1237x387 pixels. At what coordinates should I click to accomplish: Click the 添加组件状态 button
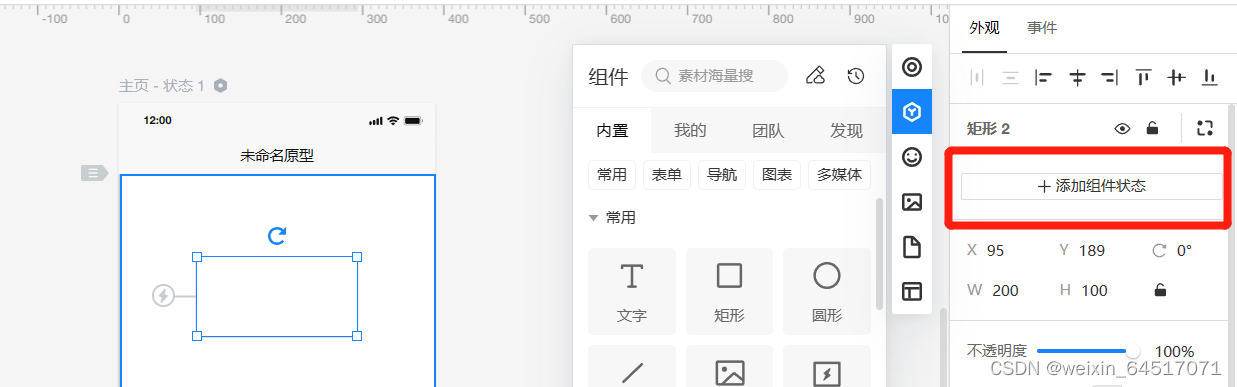click(x=1092, y=186)
